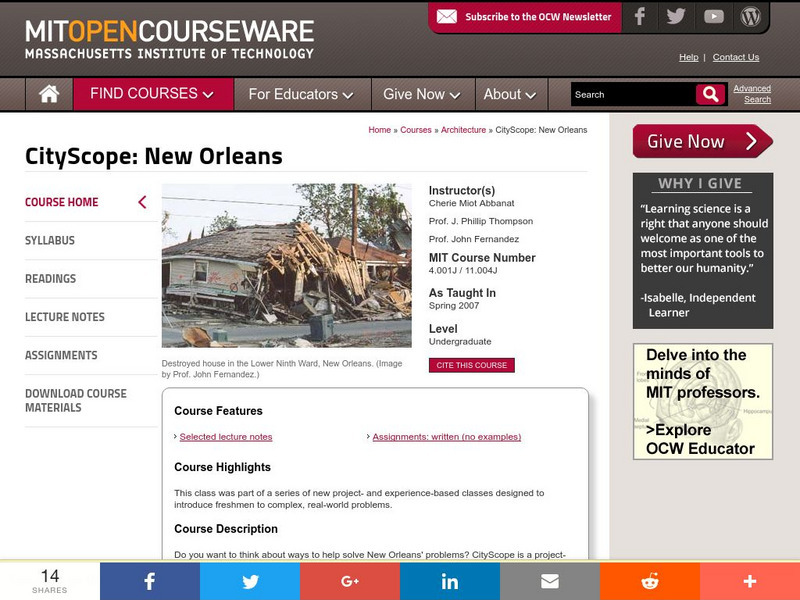Share on Facebook in the bottom share bar
Screen dimensions: 800x600
tap(149, 581)
